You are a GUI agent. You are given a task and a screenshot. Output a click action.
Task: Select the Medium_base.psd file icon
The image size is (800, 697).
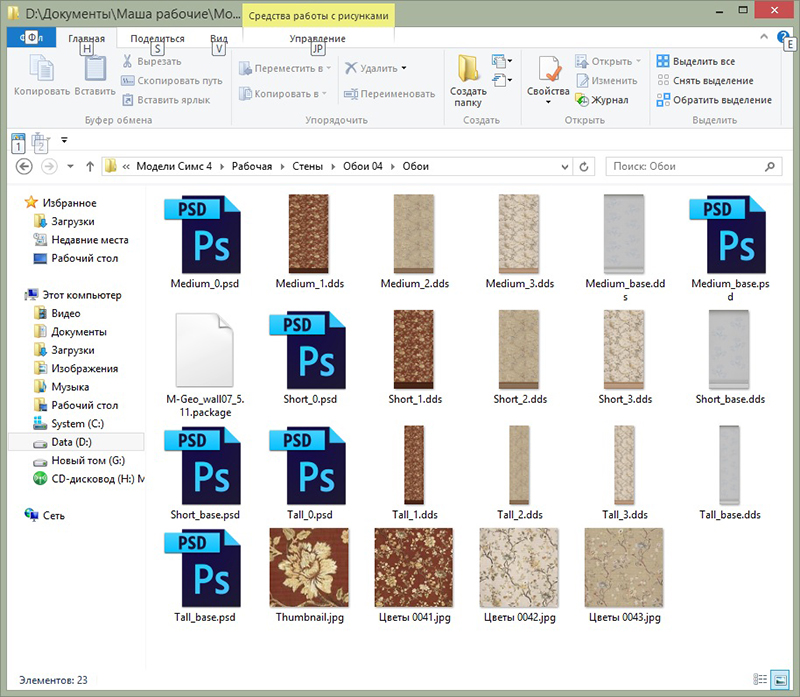click(x=730, y=234)
